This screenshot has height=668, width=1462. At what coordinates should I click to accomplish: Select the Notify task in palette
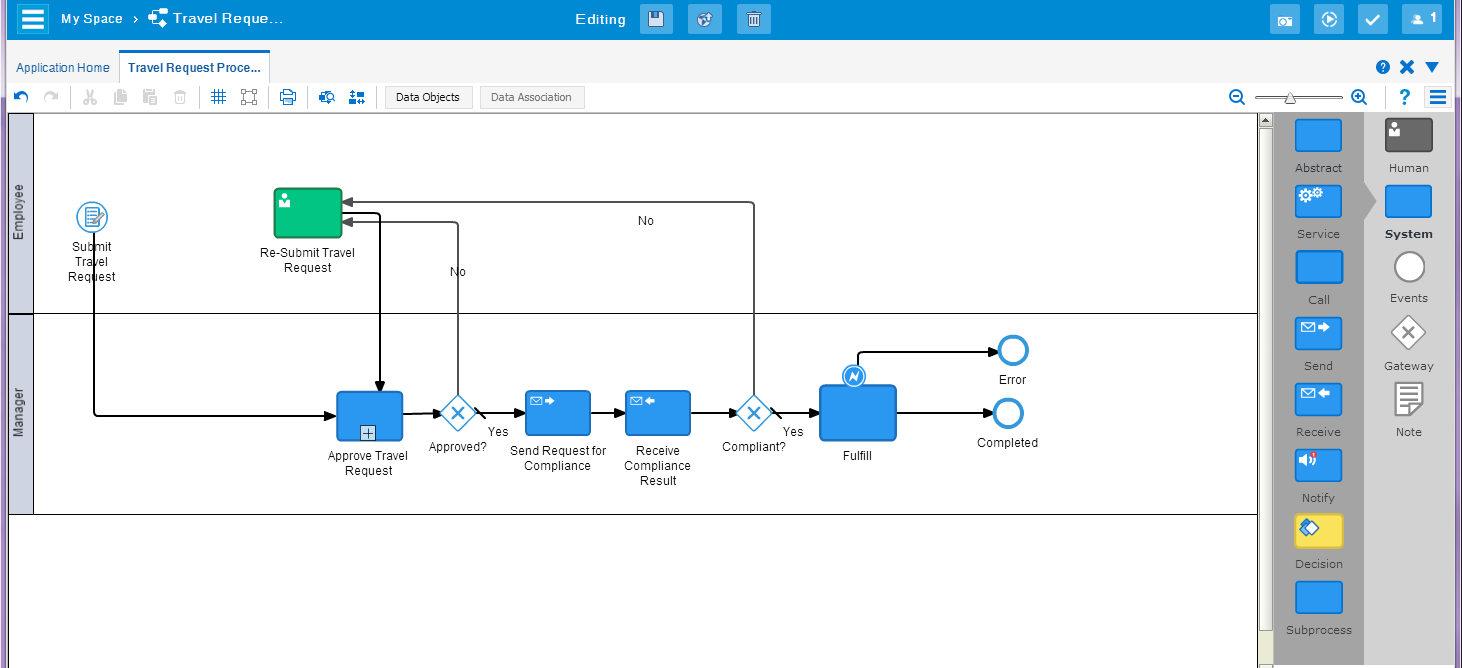(x=1318, y=465)
